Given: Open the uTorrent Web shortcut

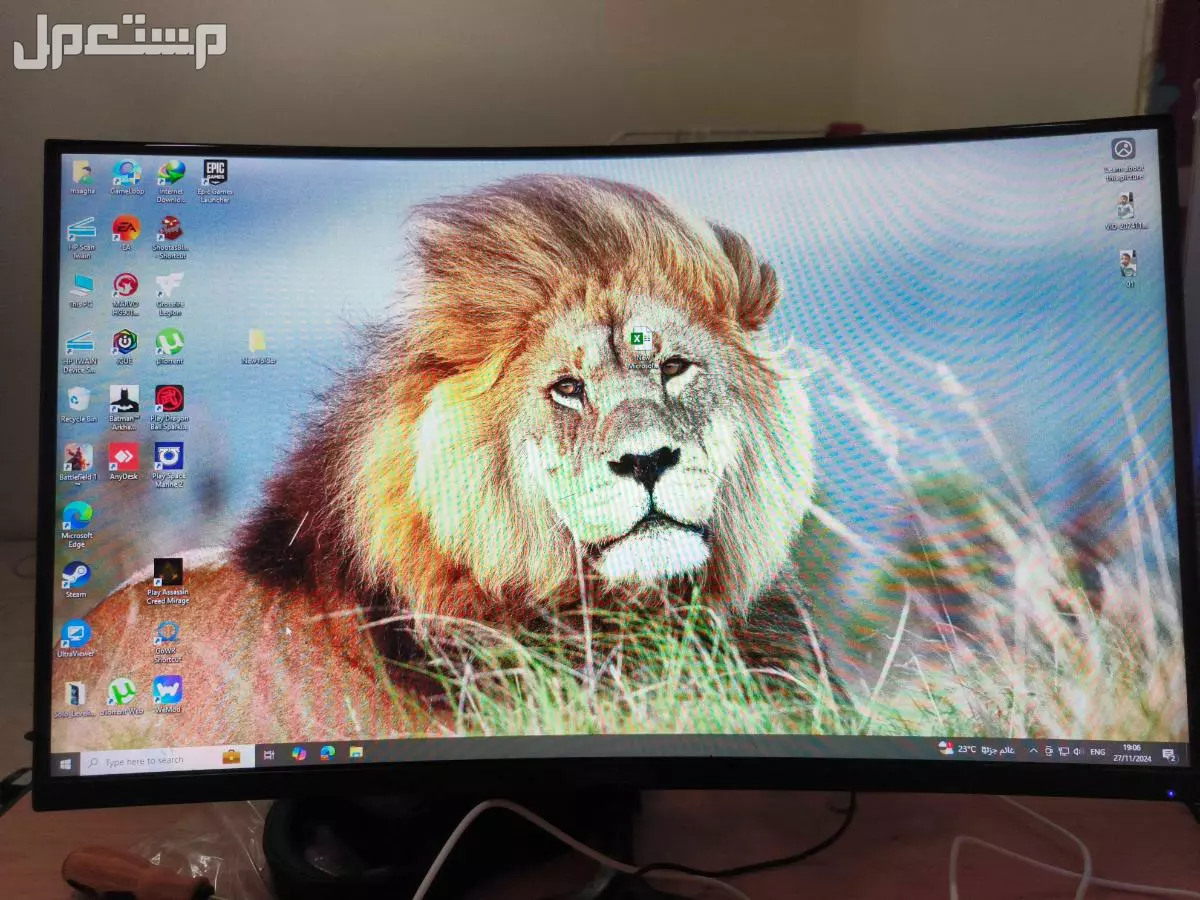Looking at the screenshot, I should pos(122,697).
